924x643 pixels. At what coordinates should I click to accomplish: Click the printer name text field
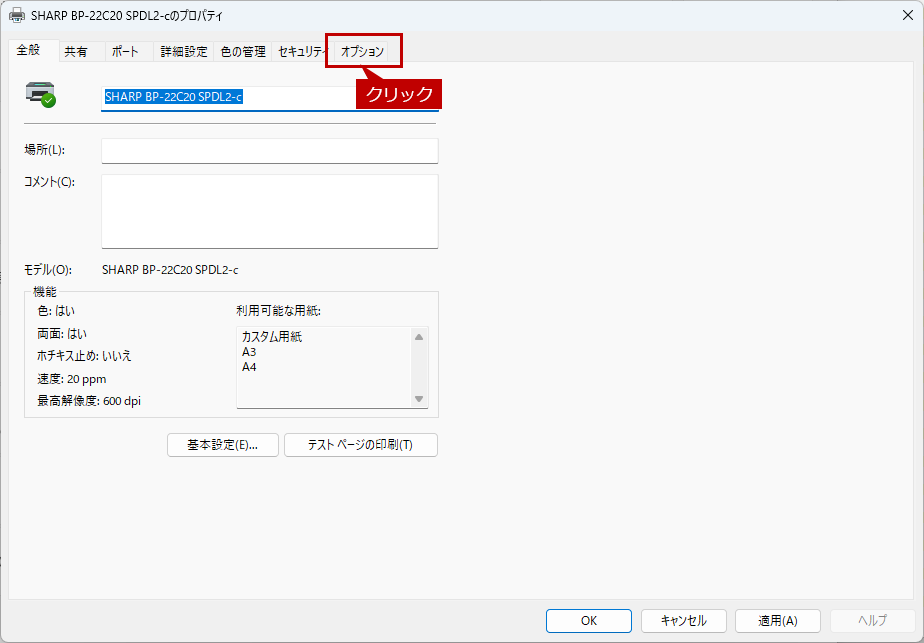(x=269, y=97)
